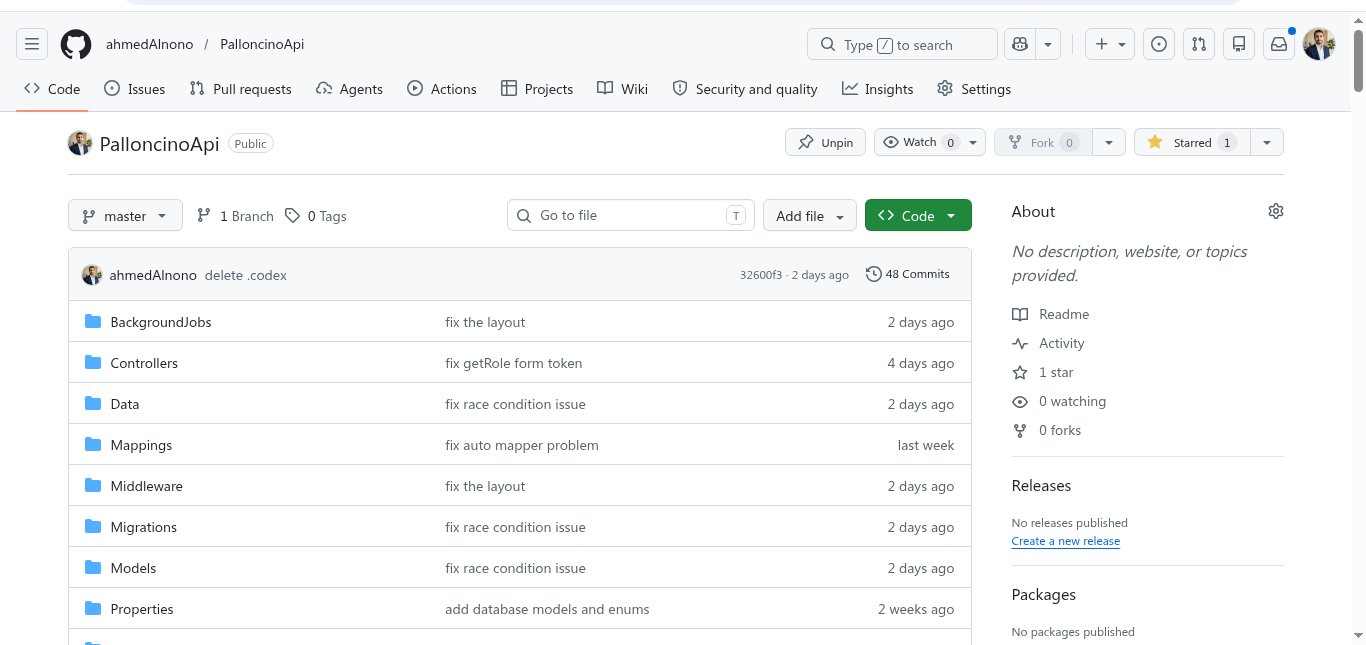Open Copilot chat icon in header
The height and width of the screenshot is (645, 1366).
click(x=1019, y=44)
